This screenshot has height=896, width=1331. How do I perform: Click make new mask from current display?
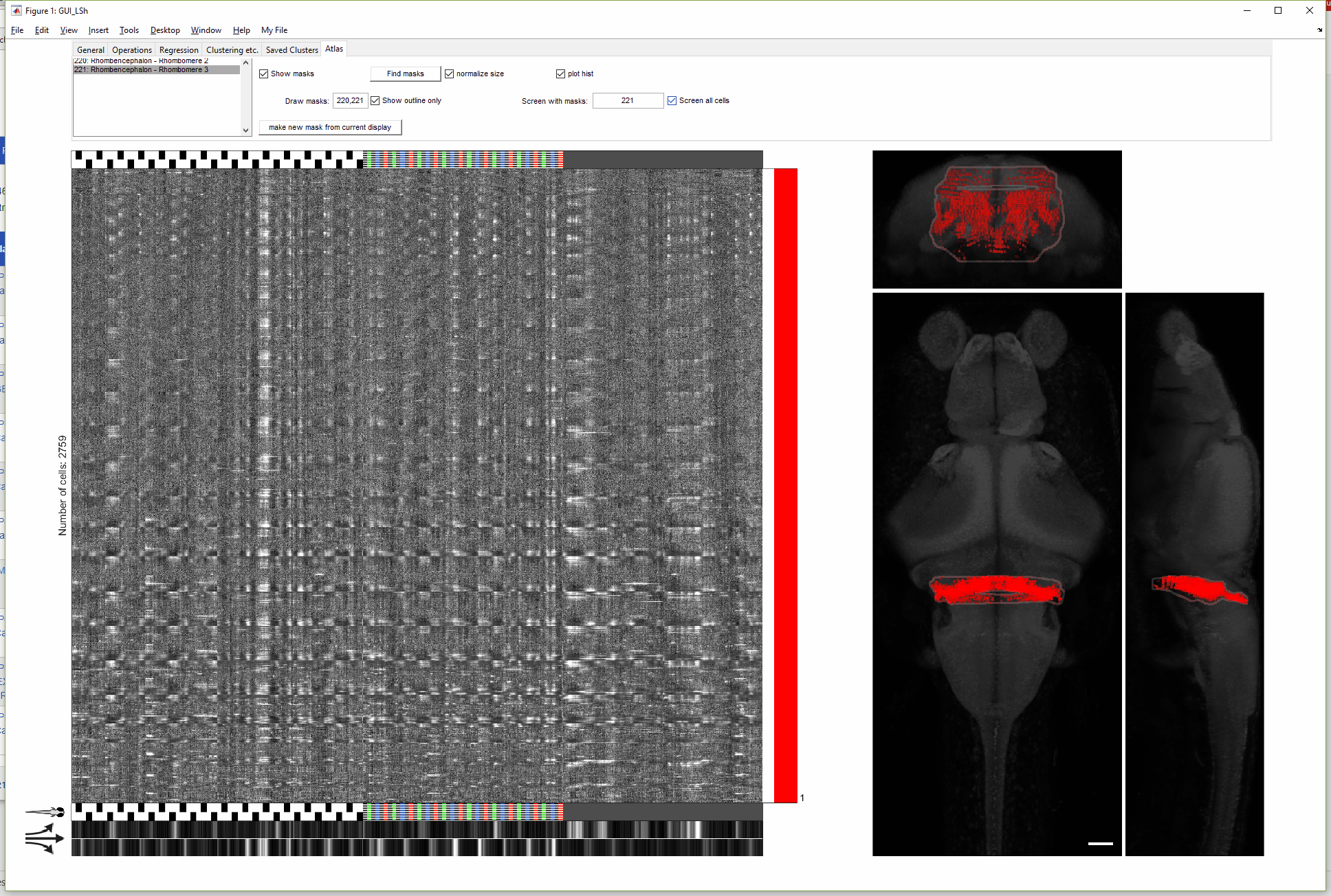[330, 127]
